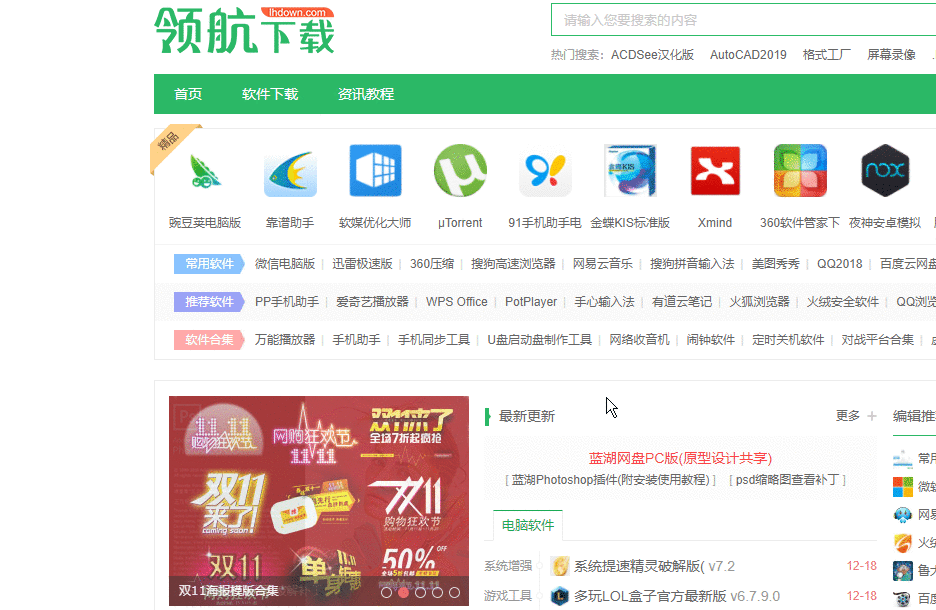Open the 火狐浏览器 link

tap(759, 302)
